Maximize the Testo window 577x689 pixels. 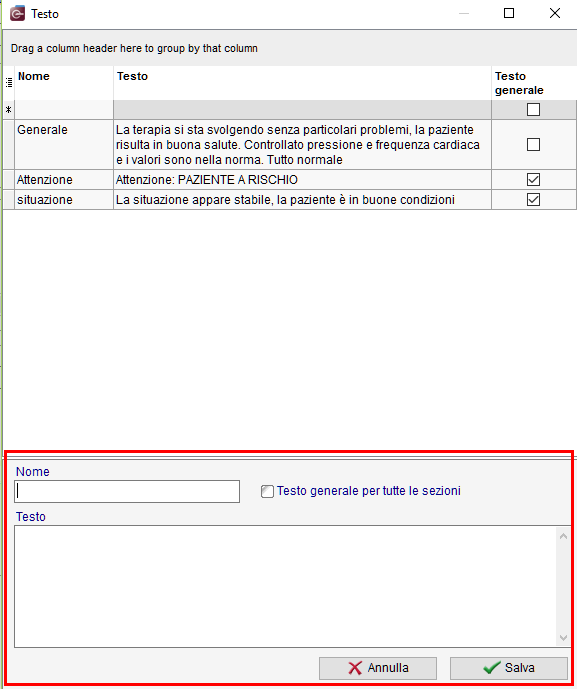pyautogui.click(x=509, y=13)
